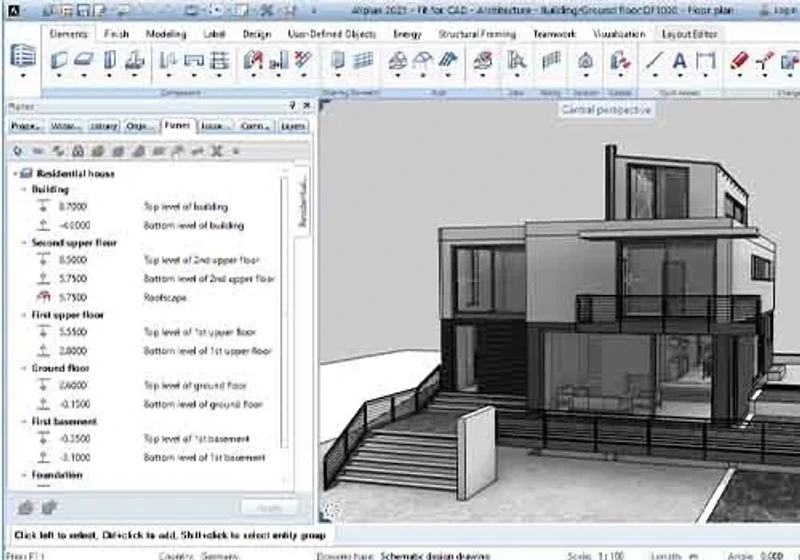Open the dropdown arrow beneath the Wall tool
Image resolution: width=800 pixels, height=560 pixels.
point(59,75)
